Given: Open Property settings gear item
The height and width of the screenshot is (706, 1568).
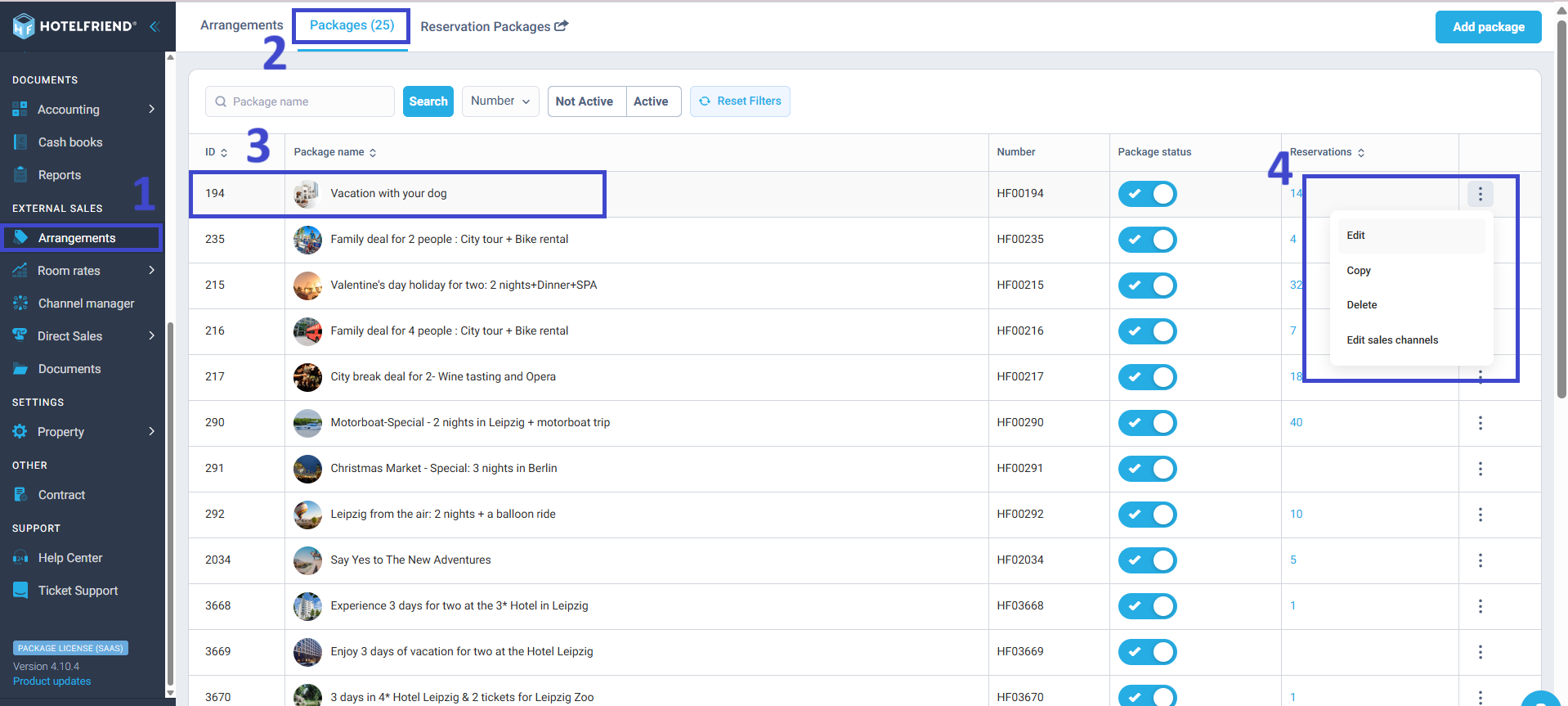Looking at the screenshot, I should pyautogui.click(x=60, y=432).
